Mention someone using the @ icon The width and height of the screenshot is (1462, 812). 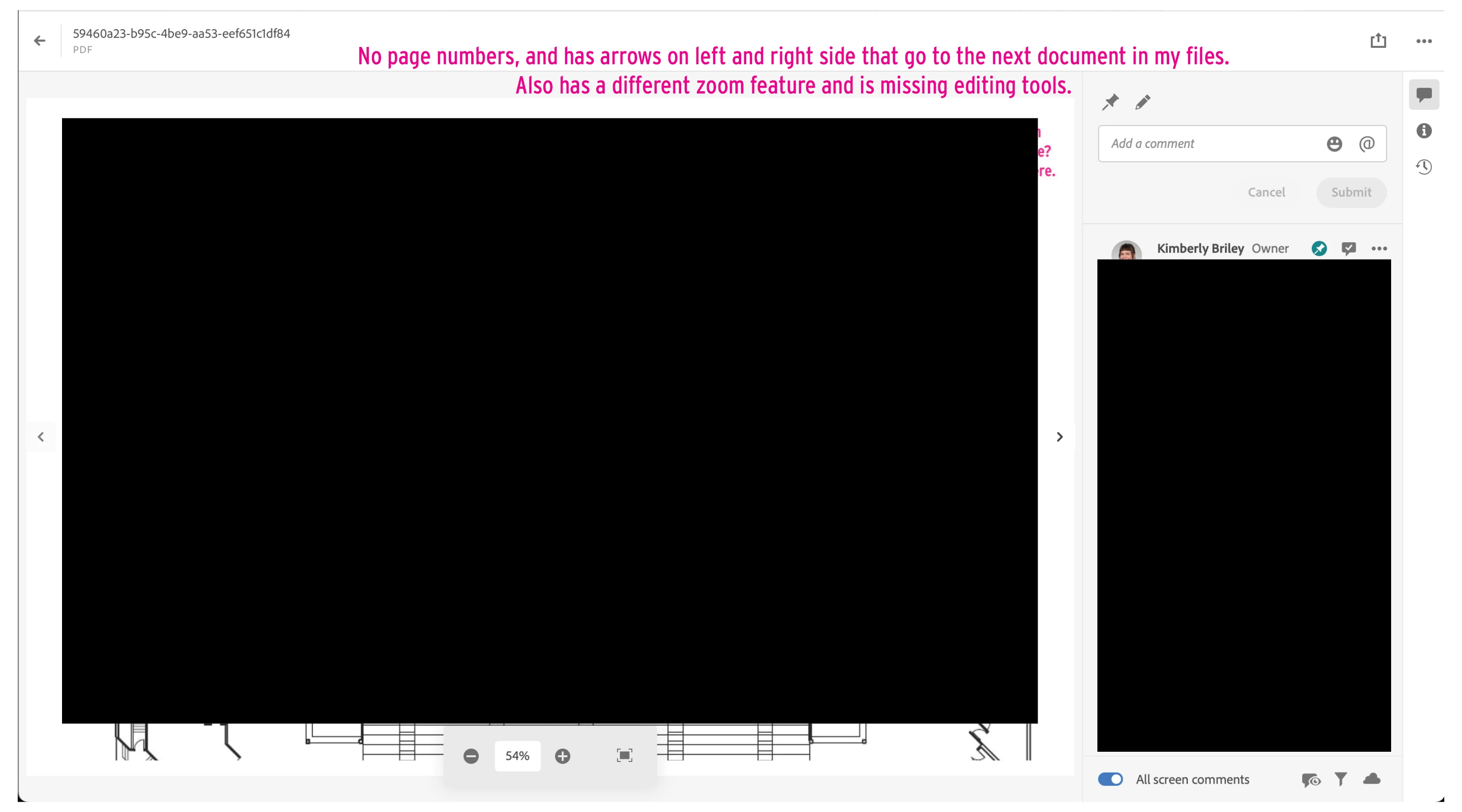1367,144
